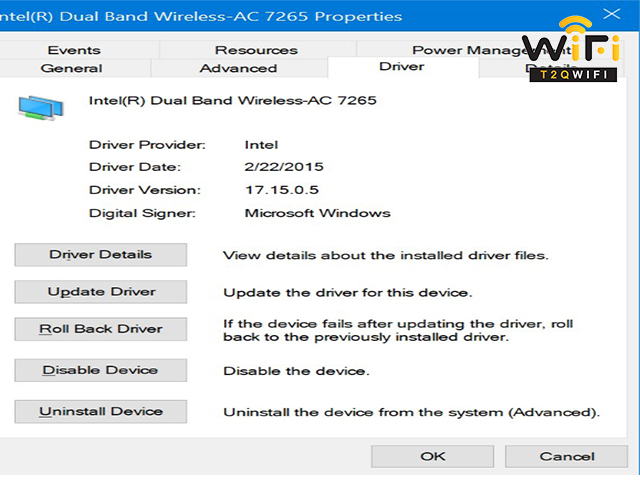Viewport: 640px width, 480px height.
Task: Click the Driver Details button
Action: (101, 255)
